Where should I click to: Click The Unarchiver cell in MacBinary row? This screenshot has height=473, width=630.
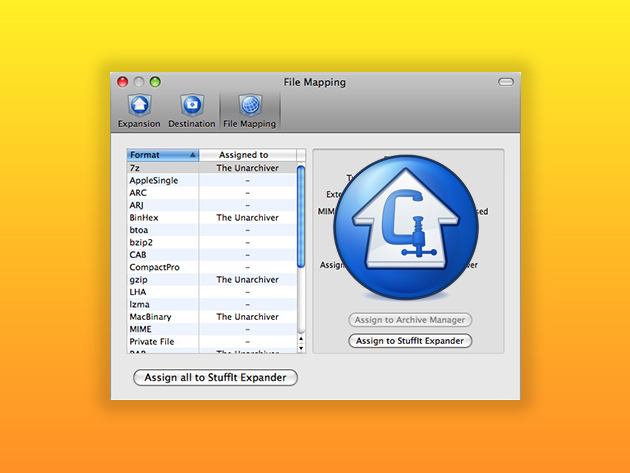click(248, 317)
